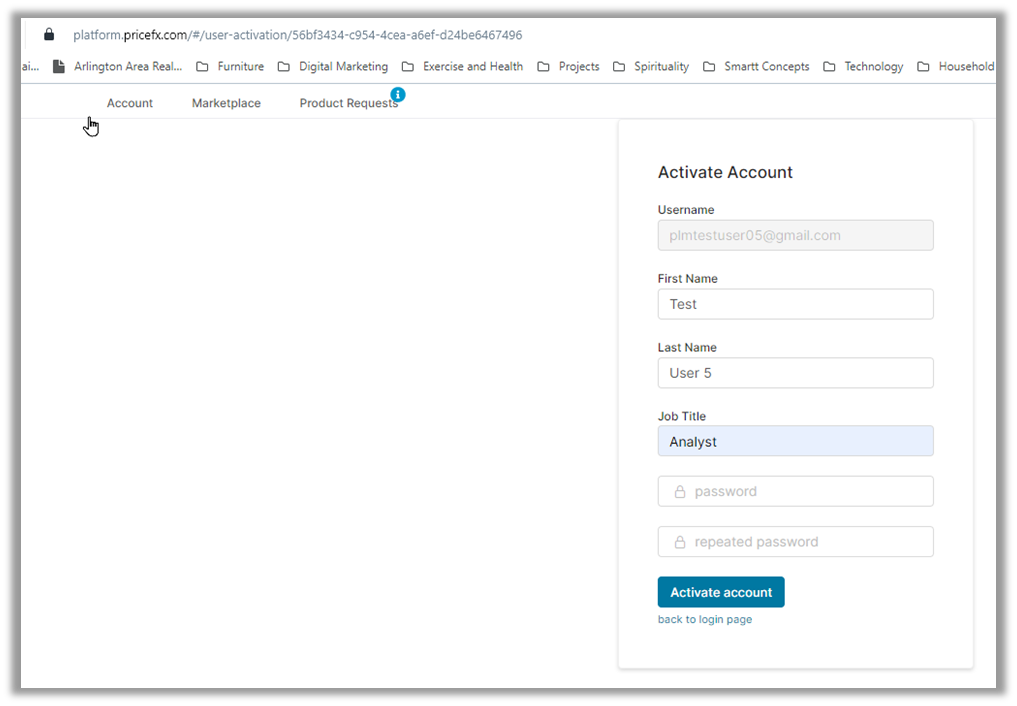
Task: Click the padlock site security icon
Action: point(49,35)
